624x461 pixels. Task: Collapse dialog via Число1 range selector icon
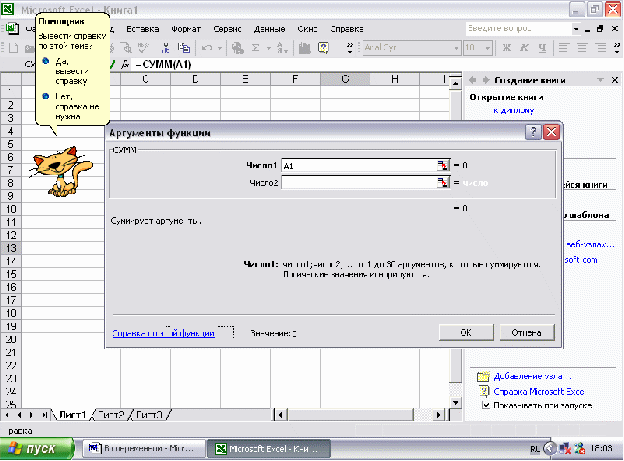click(x=443, y=165)
